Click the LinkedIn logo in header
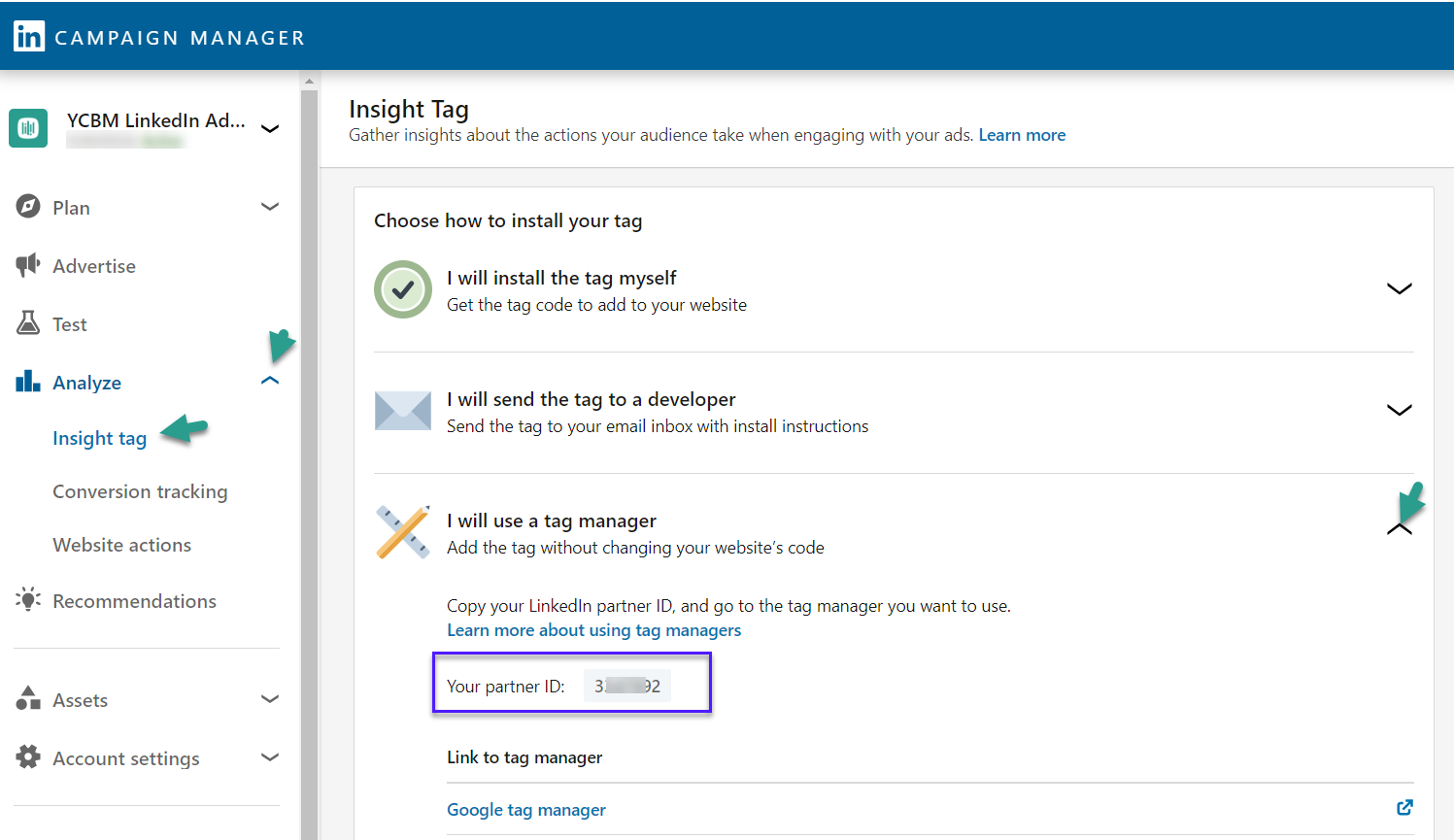This screenshot has width=1454, height=840. (29, 37)
